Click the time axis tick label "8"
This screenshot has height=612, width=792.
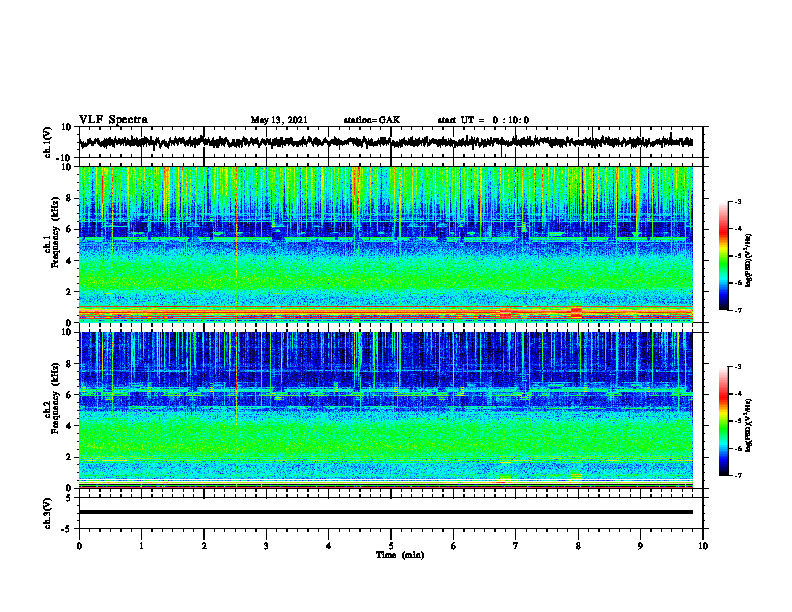point(578,546)
